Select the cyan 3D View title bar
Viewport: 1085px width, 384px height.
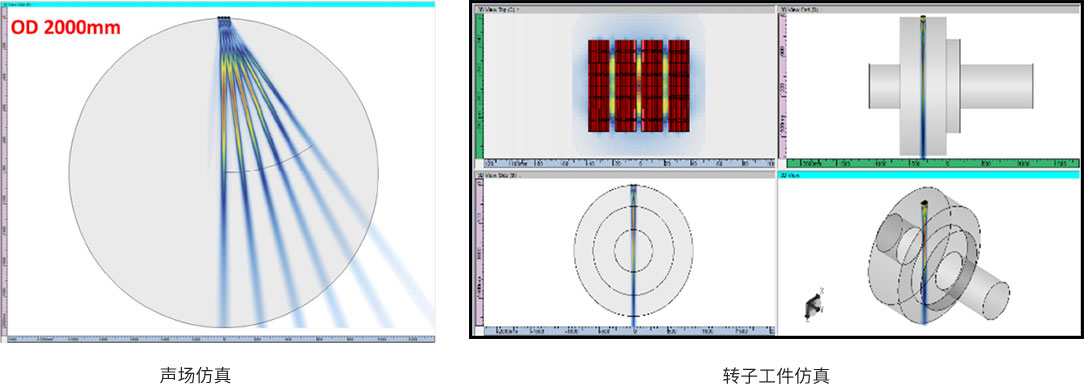(928, 176)
